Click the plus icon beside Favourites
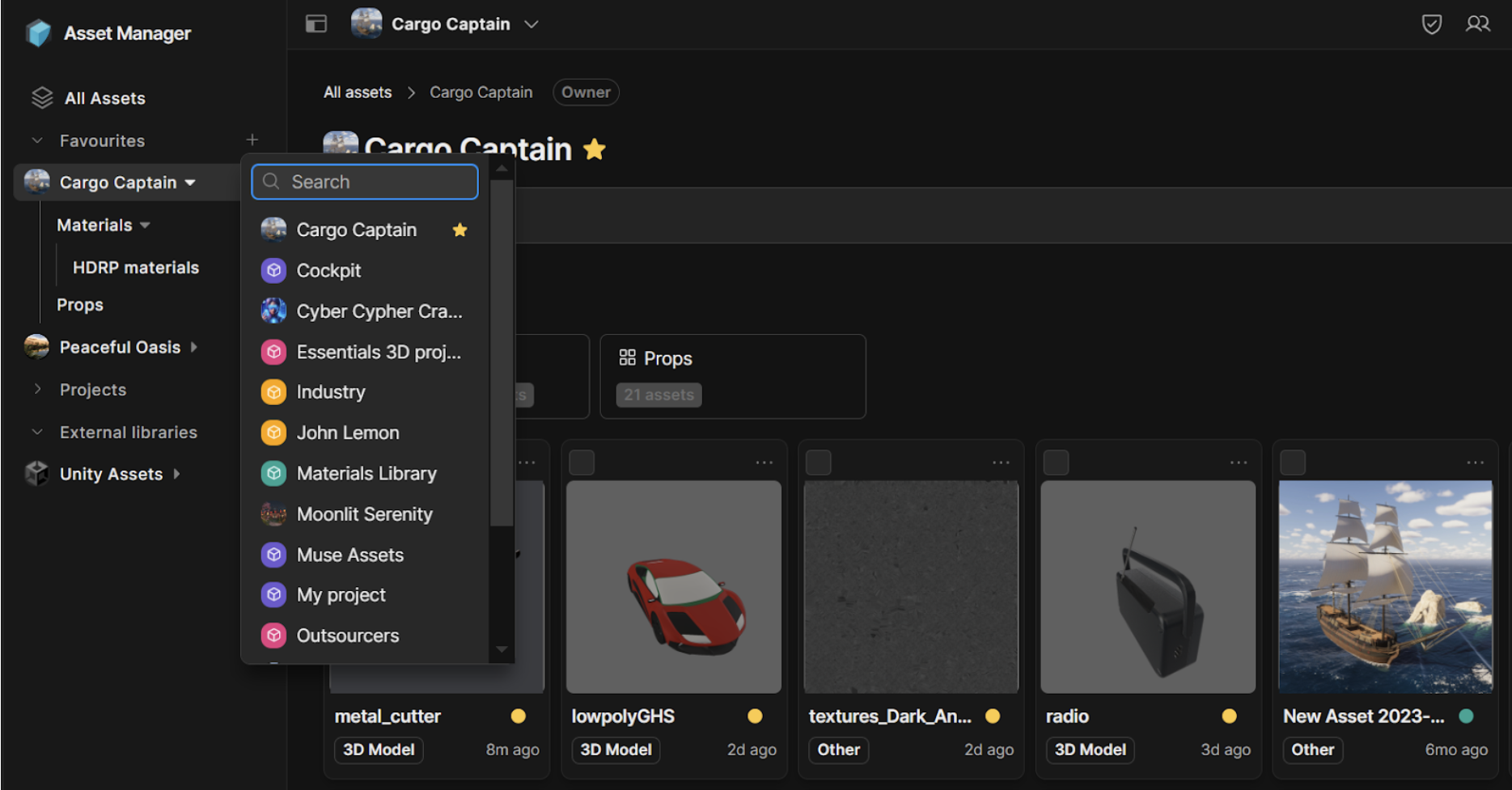This screenshot has width=1512, height=790. click(252, 140)
